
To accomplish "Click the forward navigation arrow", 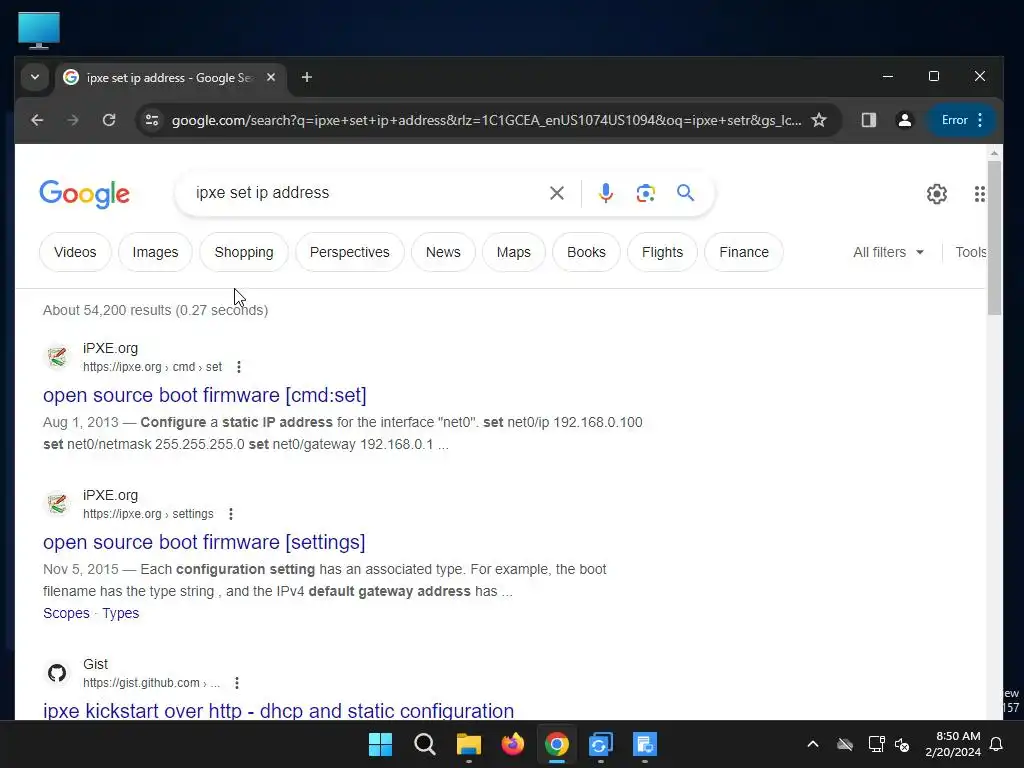I will click(x=72, y=120).
